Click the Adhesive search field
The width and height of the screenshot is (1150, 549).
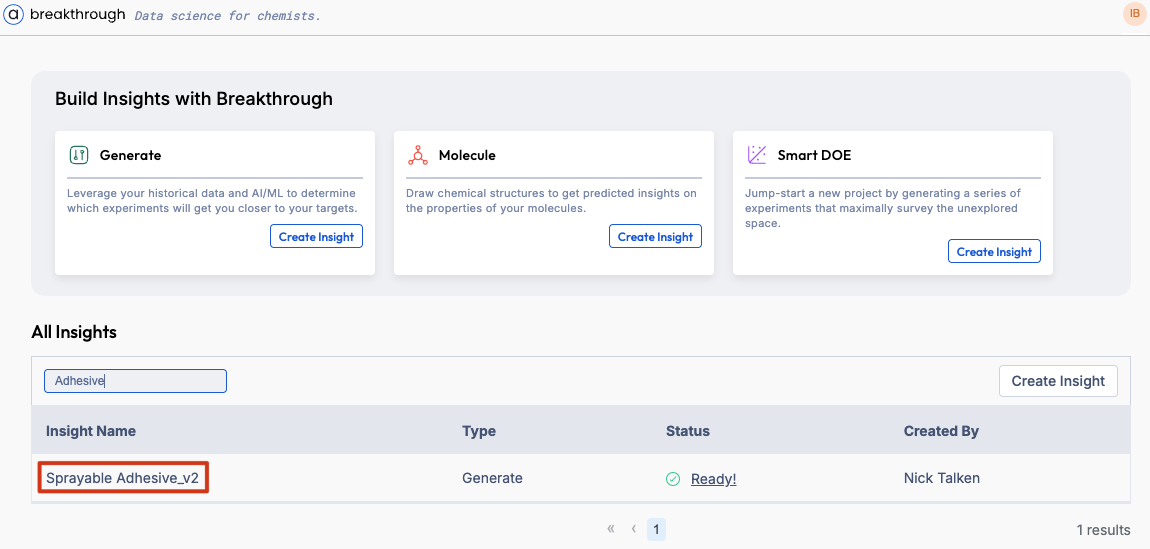(x=135, y=381)
